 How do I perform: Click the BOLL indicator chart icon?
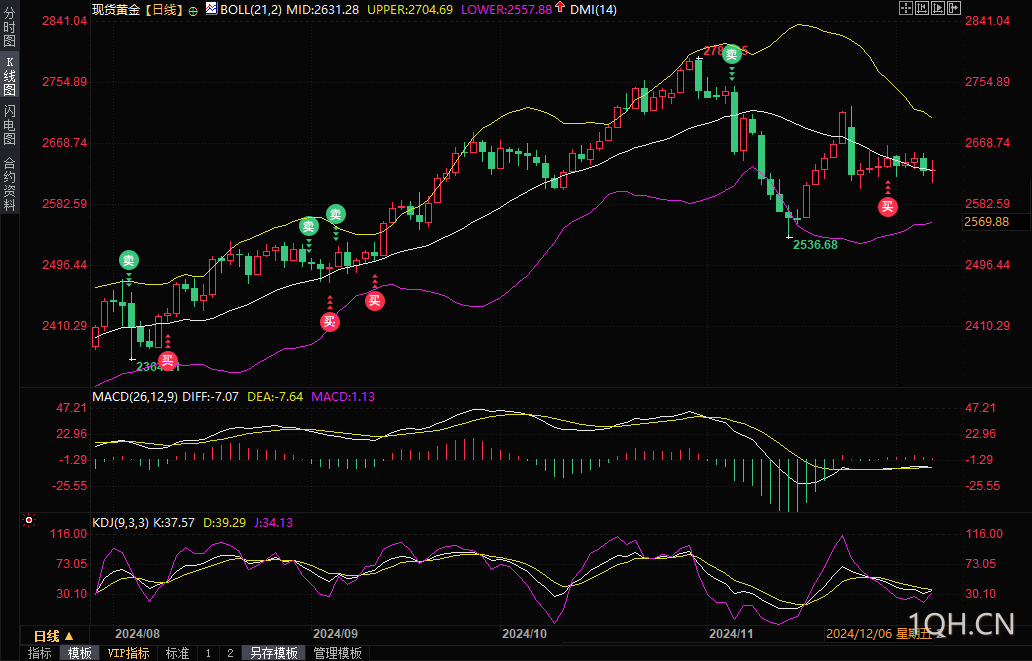[x=211, y=9]
